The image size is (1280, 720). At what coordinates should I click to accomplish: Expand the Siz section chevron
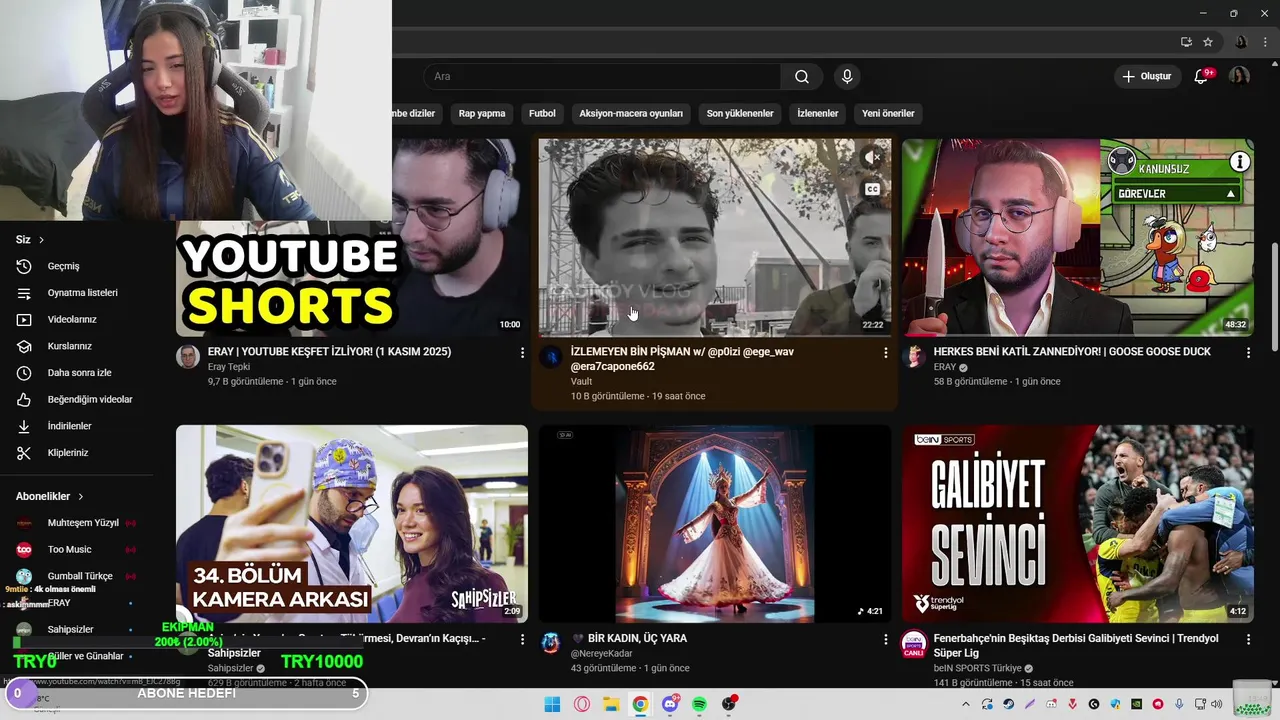[x=41, y=240]
